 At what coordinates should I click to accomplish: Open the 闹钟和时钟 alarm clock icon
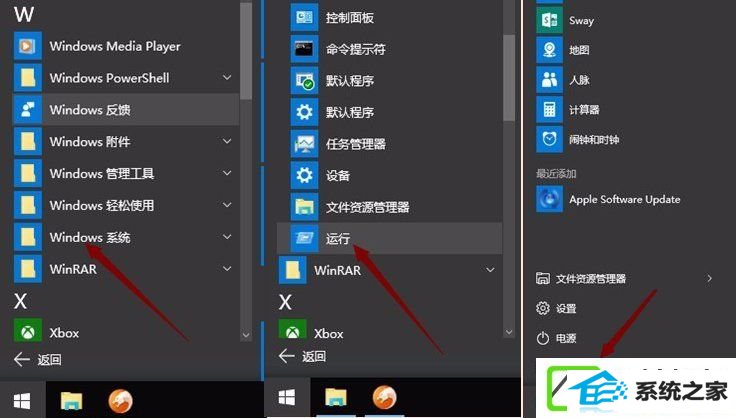[x=549, y=139]
